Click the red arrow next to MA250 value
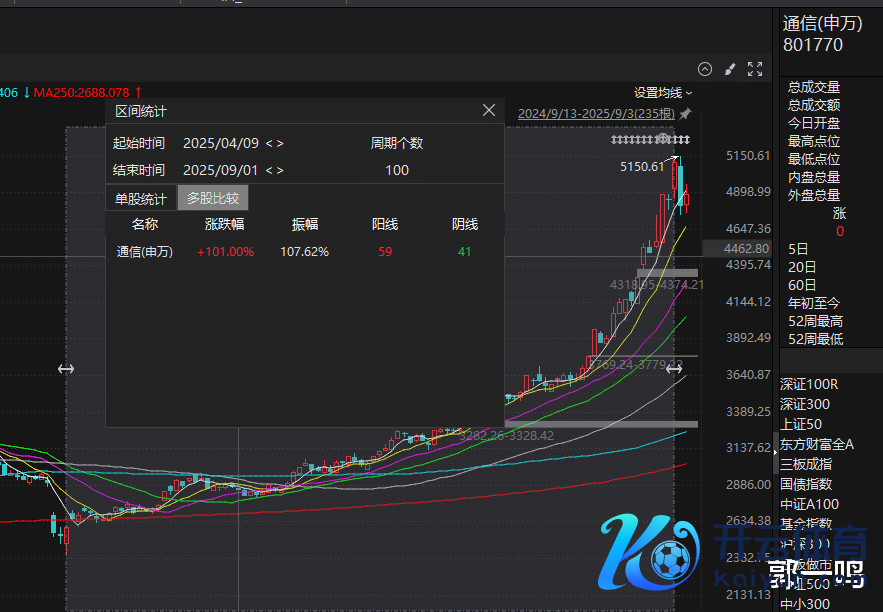 pyautogui.click(x=138, y=92)
